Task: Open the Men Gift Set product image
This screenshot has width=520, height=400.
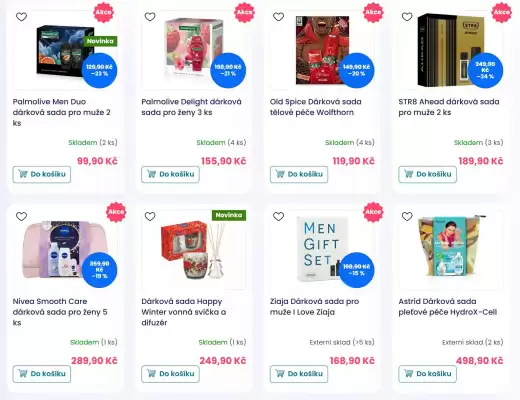Action: coord(322,250)
